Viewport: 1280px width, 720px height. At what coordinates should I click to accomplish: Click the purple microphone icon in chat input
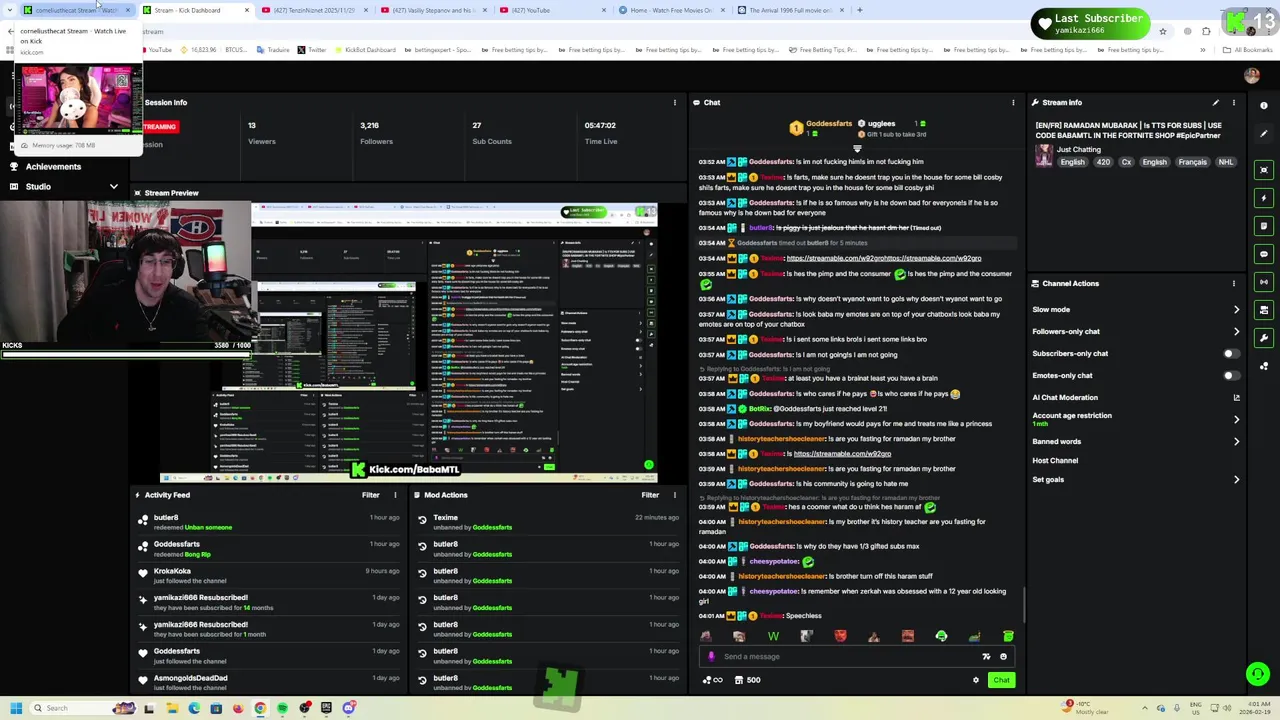[x=711, y=657]
